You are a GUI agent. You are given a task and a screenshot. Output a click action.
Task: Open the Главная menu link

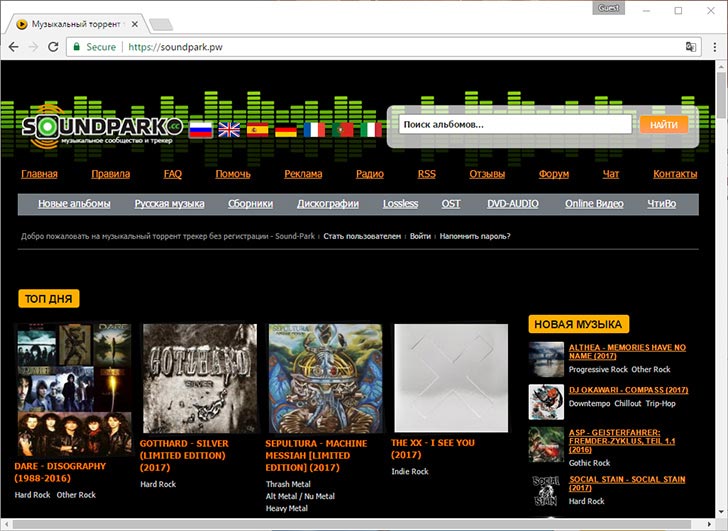coord(39,174)
